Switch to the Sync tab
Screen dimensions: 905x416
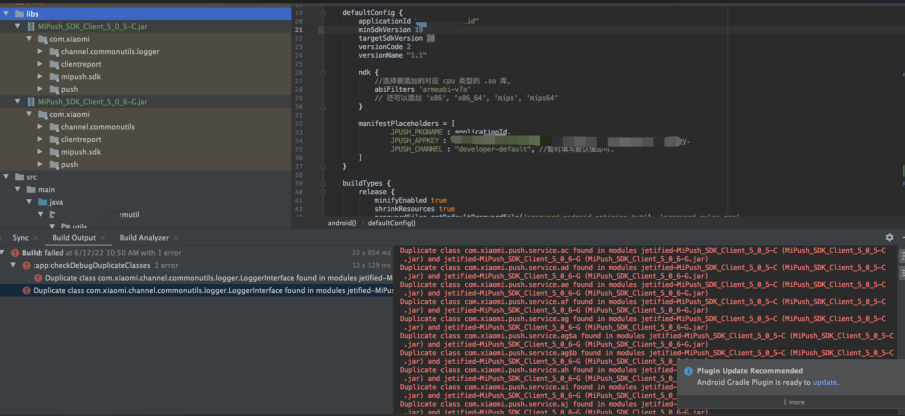coord(20,238)
